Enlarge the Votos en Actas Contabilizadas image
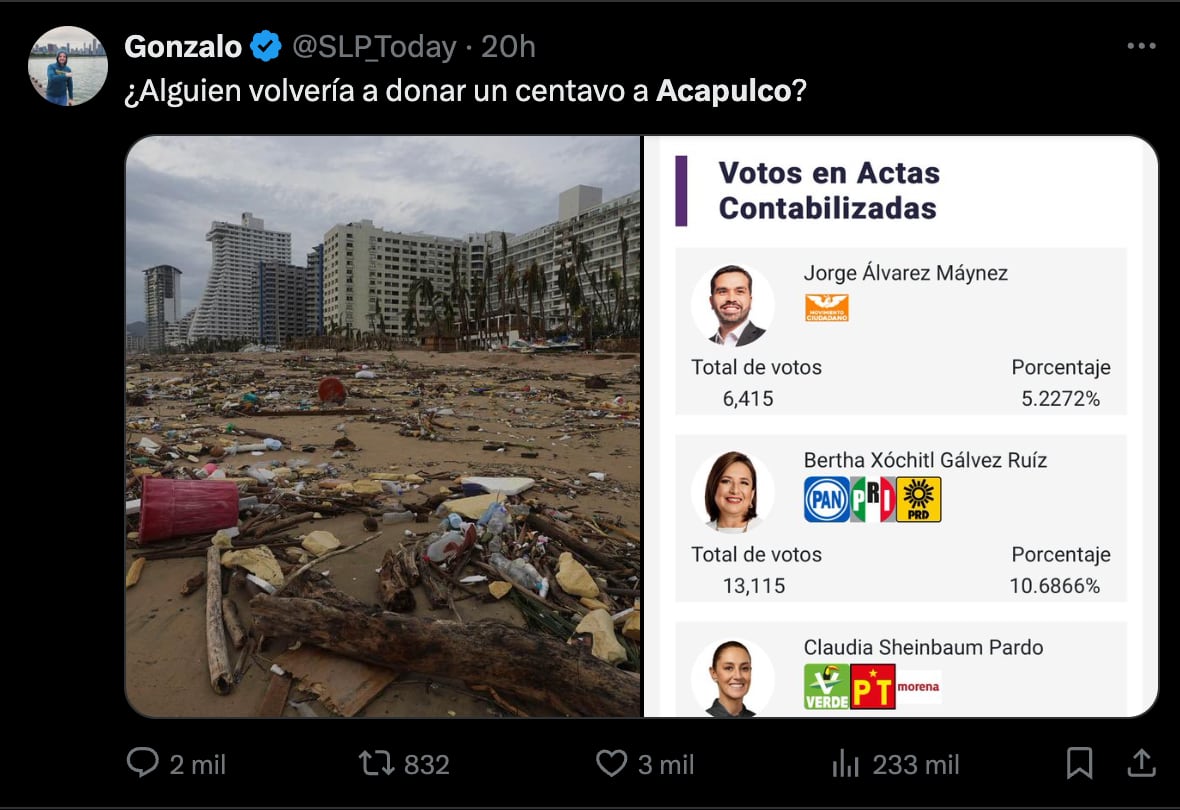The image size is (1180, 810). coord(900,426)
